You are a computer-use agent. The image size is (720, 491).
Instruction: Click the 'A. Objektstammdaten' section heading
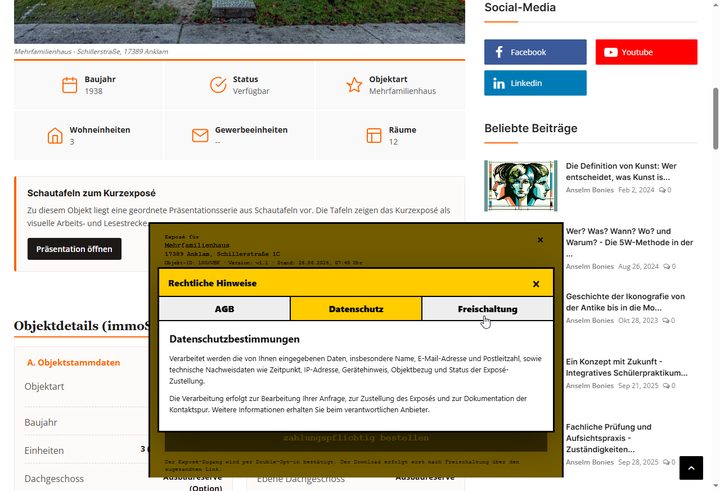click(73, 362)
